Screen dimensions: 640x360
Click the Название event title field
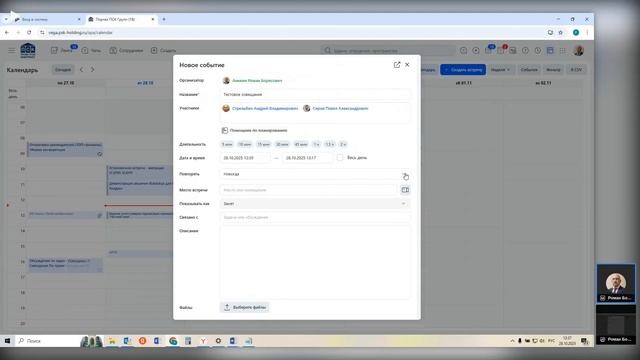(x=315, y=94)
